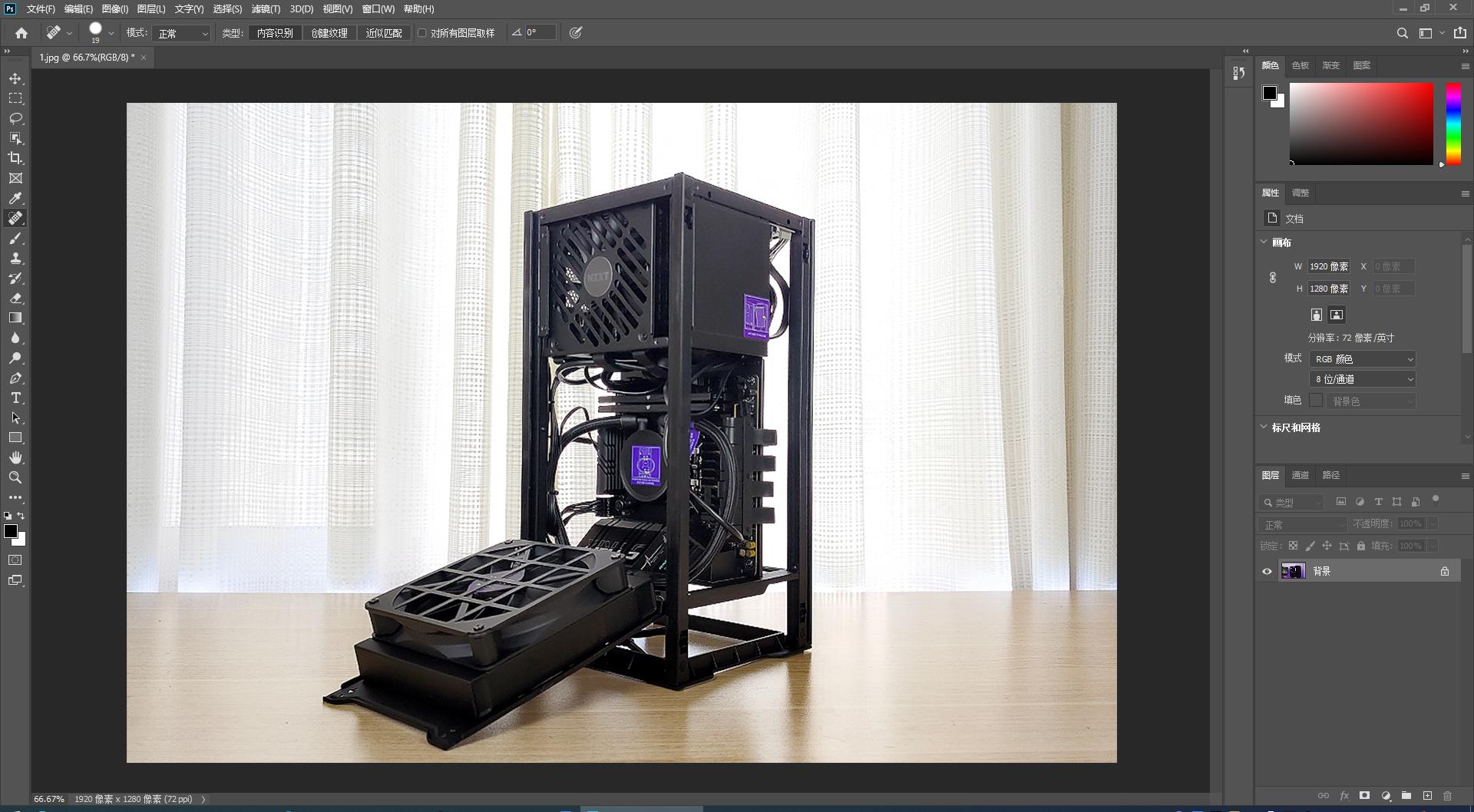Open the Home screen via the house icon
The height and width of the screenshot is (812, 1474).
(21, 33)
